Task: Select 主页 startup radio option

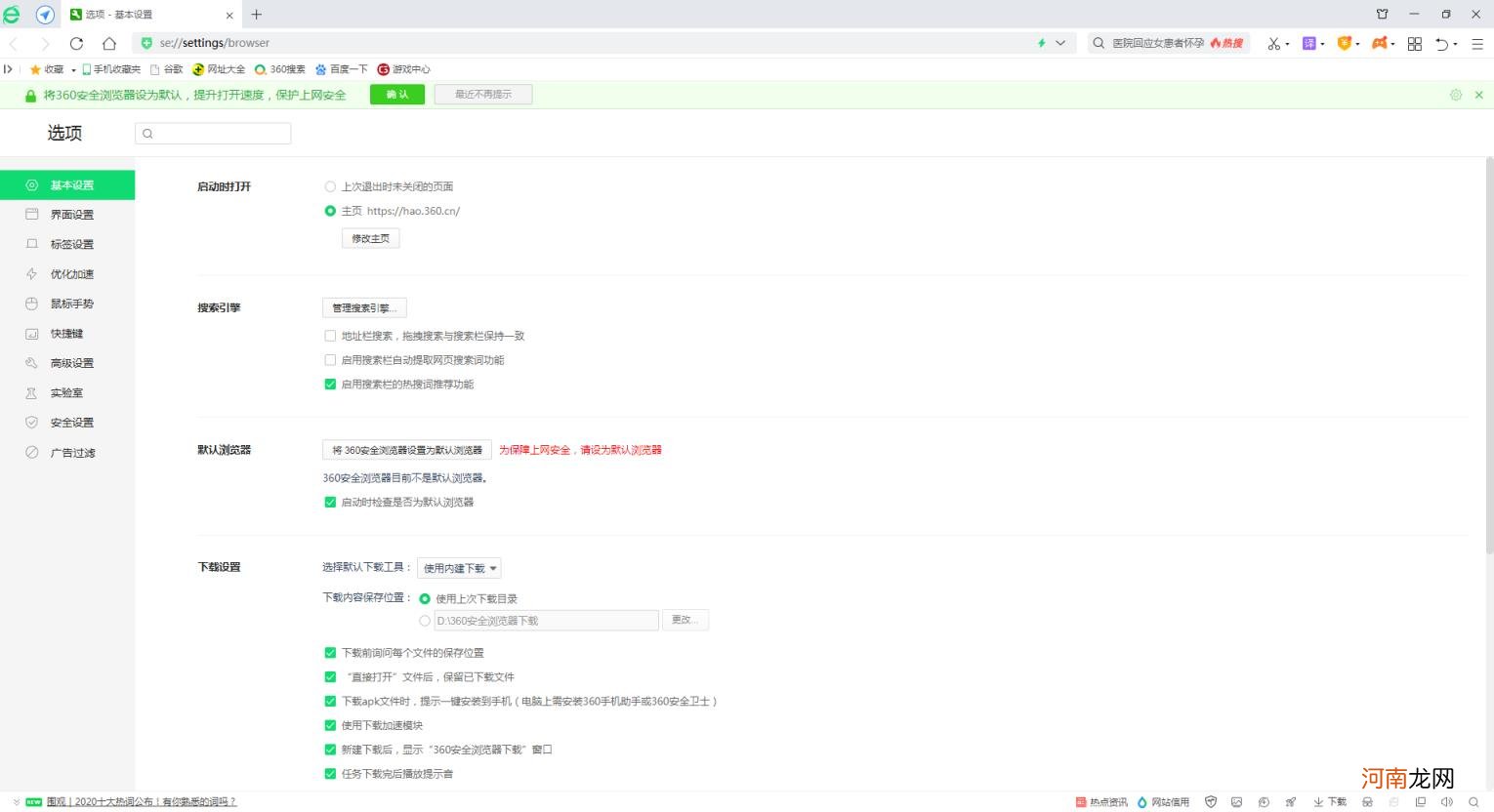Action: coord(330,211)
